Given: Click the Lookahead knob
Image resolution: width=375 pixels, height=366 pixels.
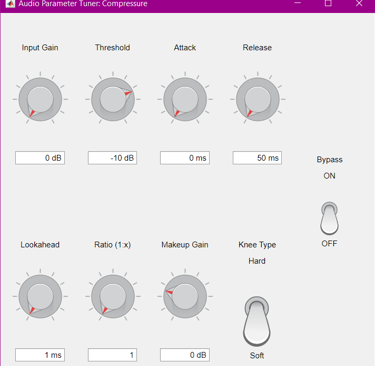Looking at the screenshot, I should 40,296.
